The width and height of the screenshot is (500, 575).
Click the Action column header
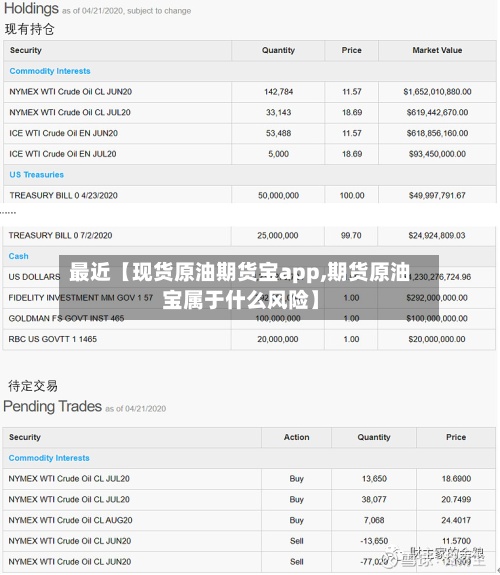coord(296,437)
